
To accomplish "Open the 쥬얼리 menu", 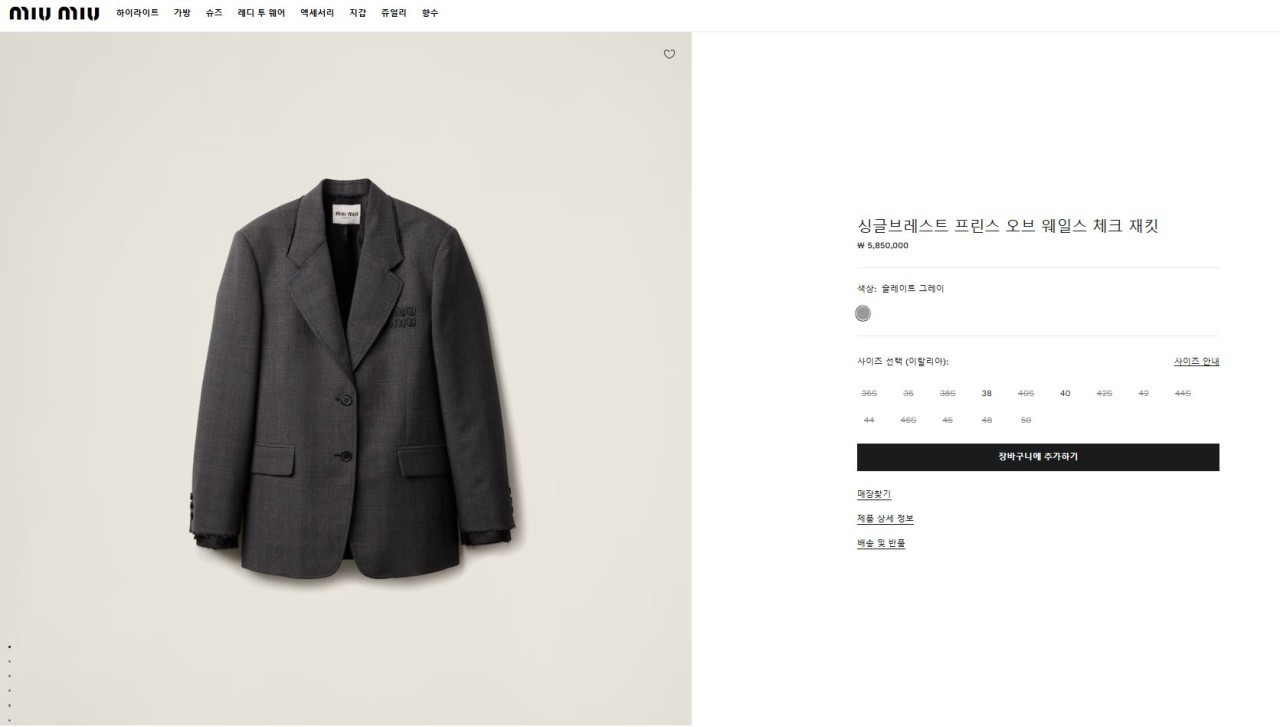I will 393,13.
